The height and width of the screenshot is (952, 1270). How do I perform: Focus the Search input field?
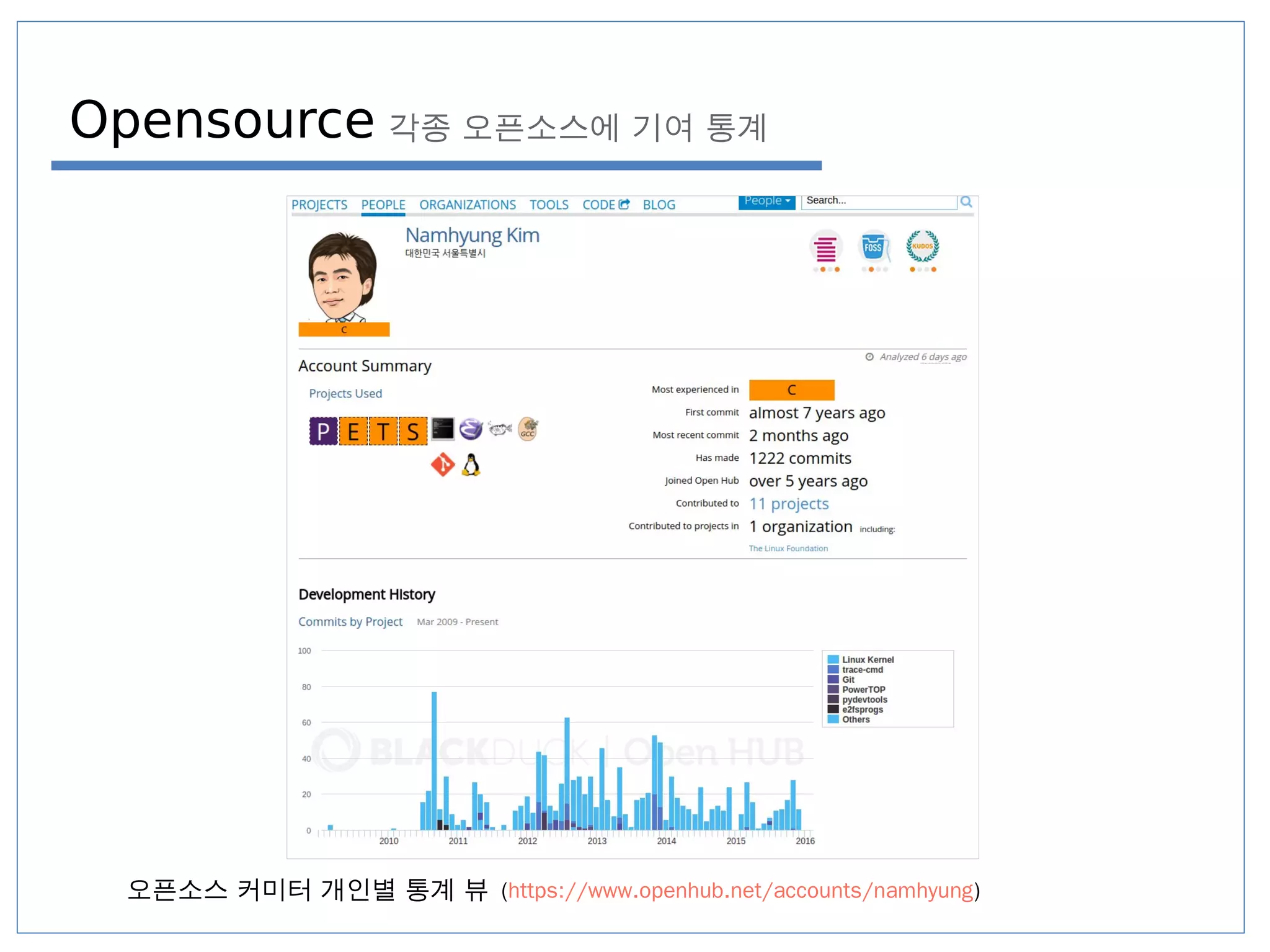click(879, 202)
